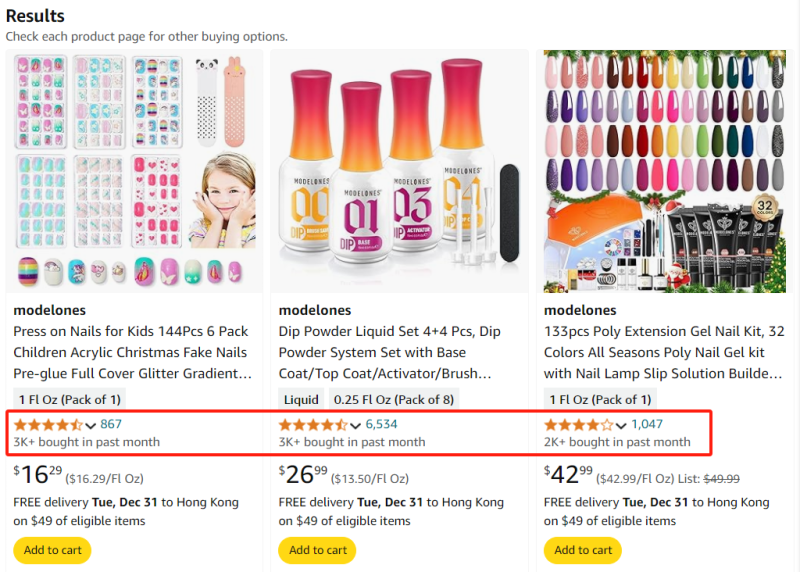Expand rating breakdown for Poly Gel Nail Kit
Viewport: 800px width, 572px height.
point(621,426)
